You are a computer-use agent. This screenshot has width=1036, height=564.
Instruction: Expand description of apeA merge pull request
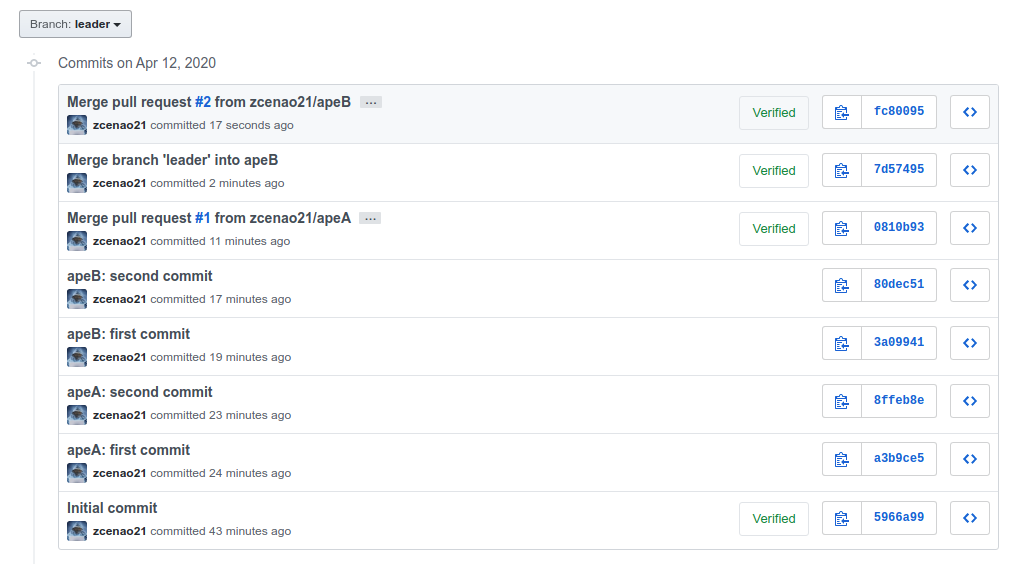point(370,219)
